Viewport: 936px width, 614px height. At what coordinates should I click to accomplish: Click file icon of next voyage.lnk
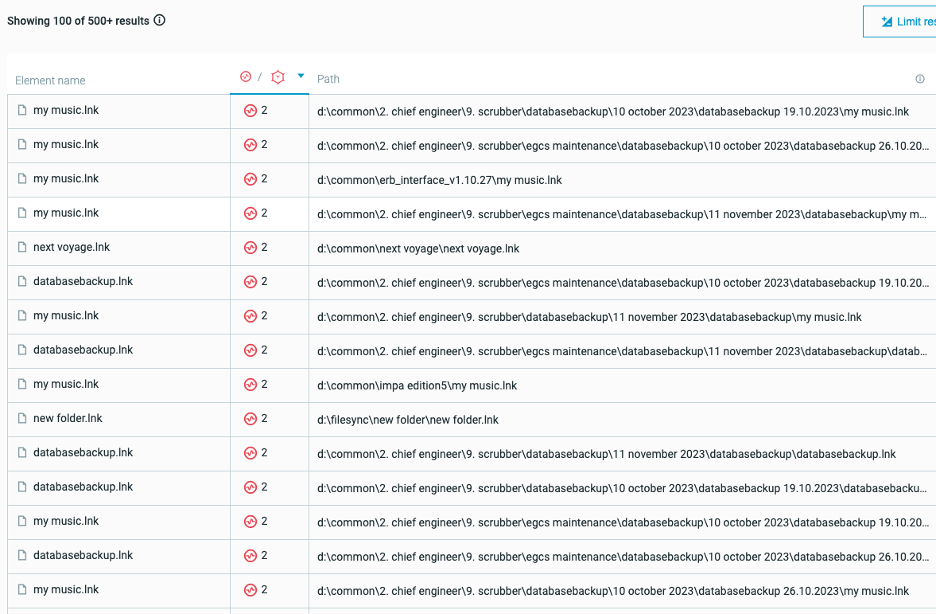pyautogui.click(x=22, y=247)
